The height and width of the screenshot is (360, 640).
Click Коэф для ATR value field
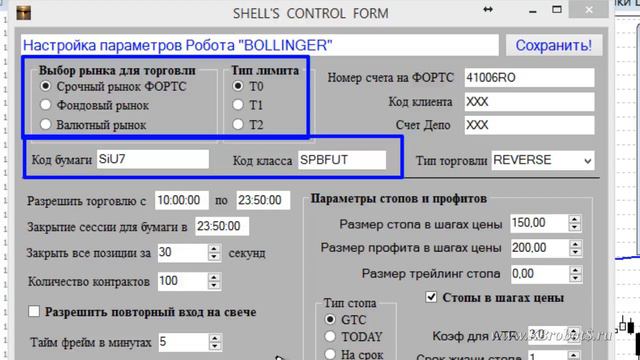[x=547, y=335]
